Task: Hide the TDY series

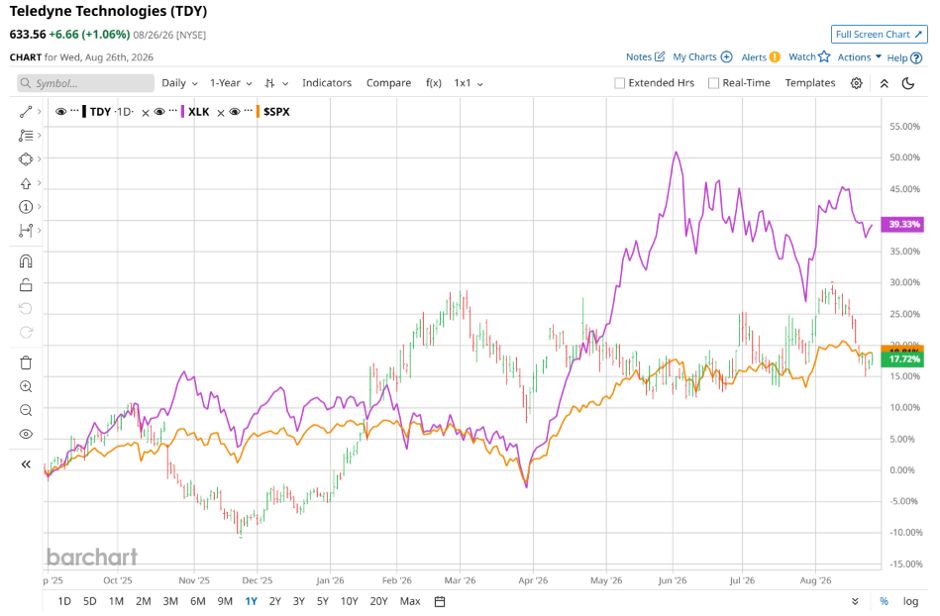Action: (x=61, y=112)
